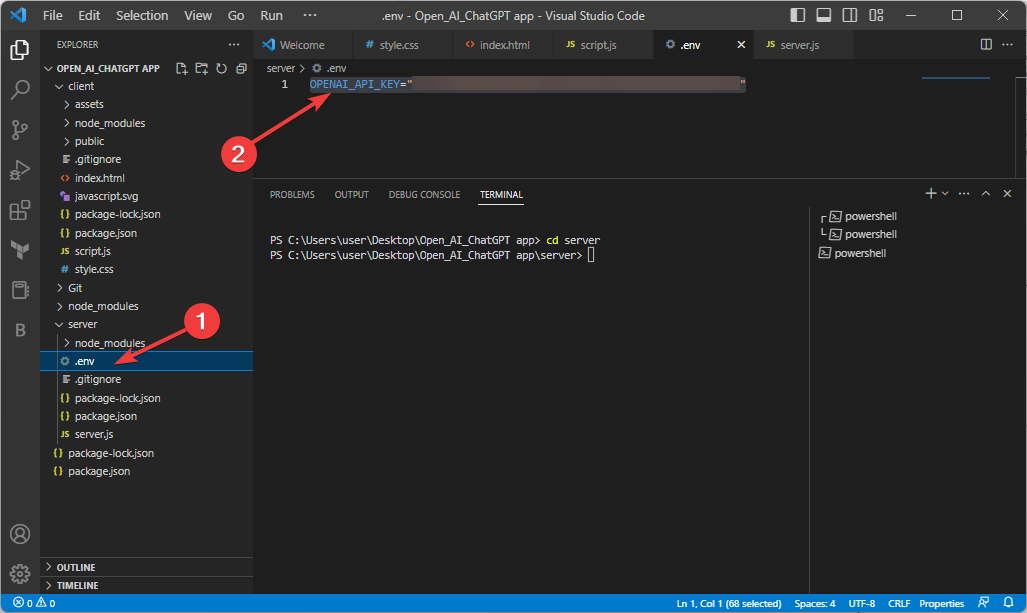Viewport: 1027px width, 613px height.
Task: Open the overflow menu after Run
Action: click(x=310, y=15)
